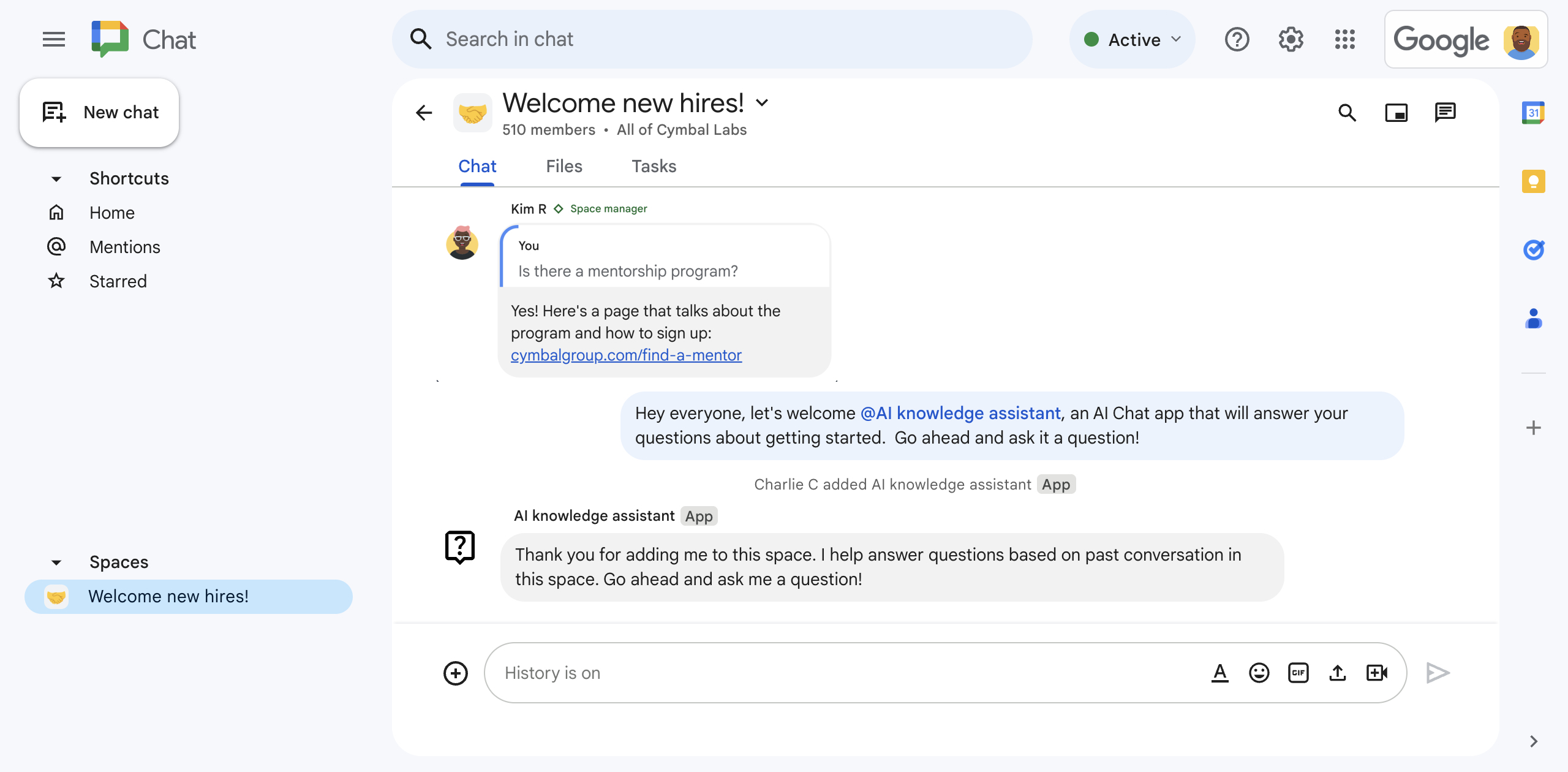Switch to the Files tab
Image resolution: width=1568 pixels, height=772 pixels.
click(564, 166)
